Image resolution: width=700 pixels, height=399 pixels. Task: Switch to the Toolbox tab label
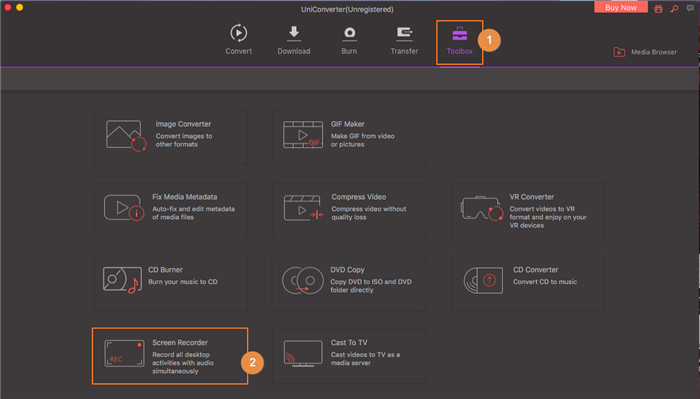coord(459,51)
